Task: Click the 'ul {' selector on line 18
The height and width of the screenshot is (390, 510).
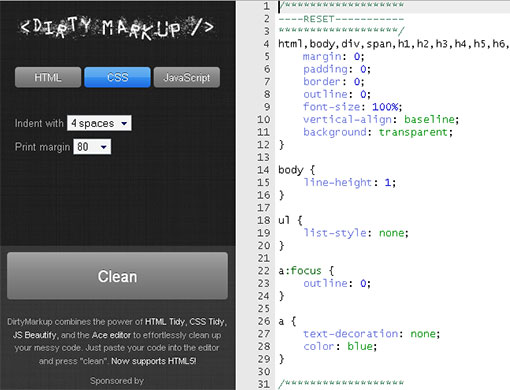Action: [290, 220]
